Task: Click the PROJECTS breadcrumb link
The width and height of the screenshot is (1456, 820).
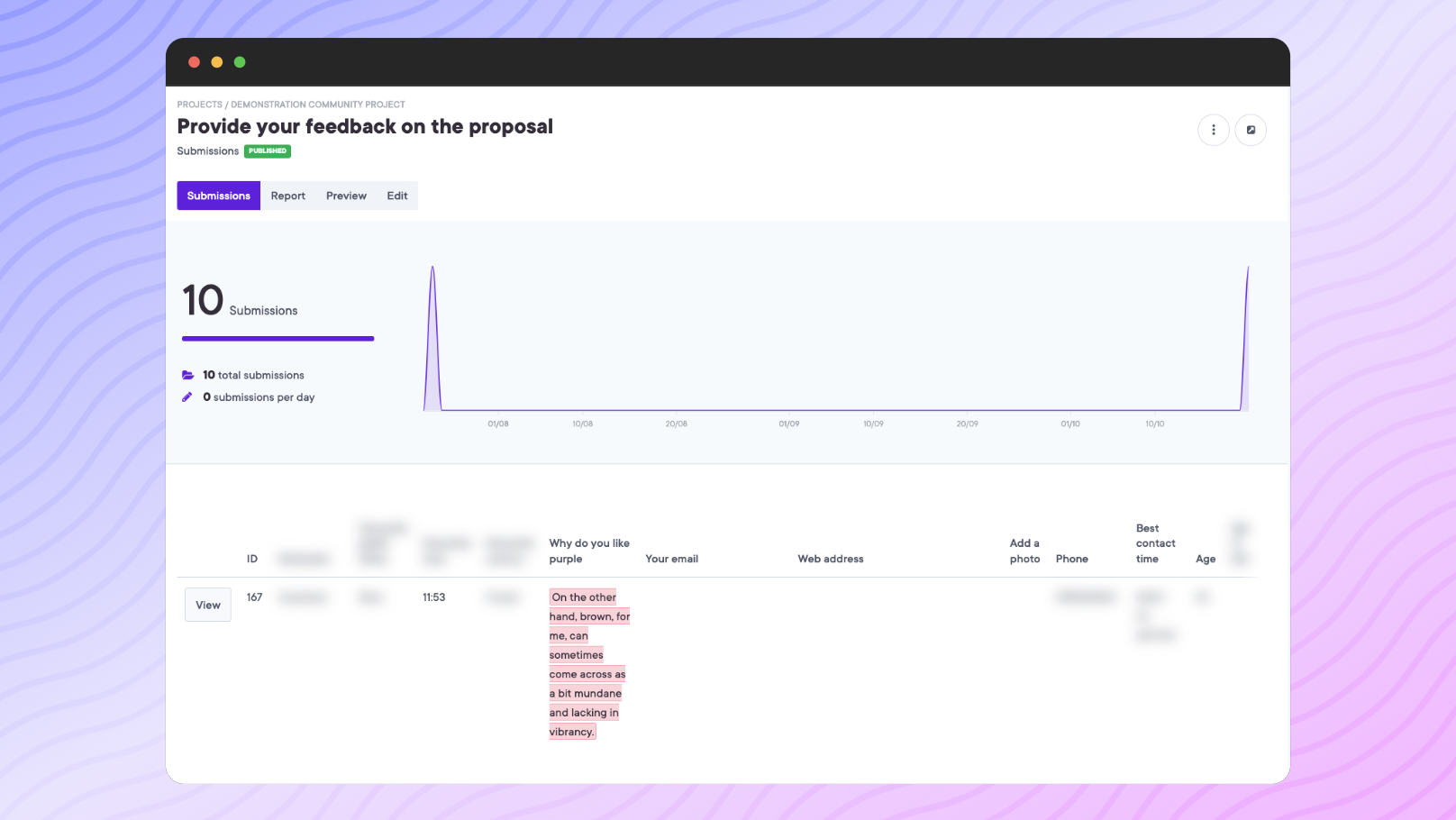Action: click(x=199, y=105)
